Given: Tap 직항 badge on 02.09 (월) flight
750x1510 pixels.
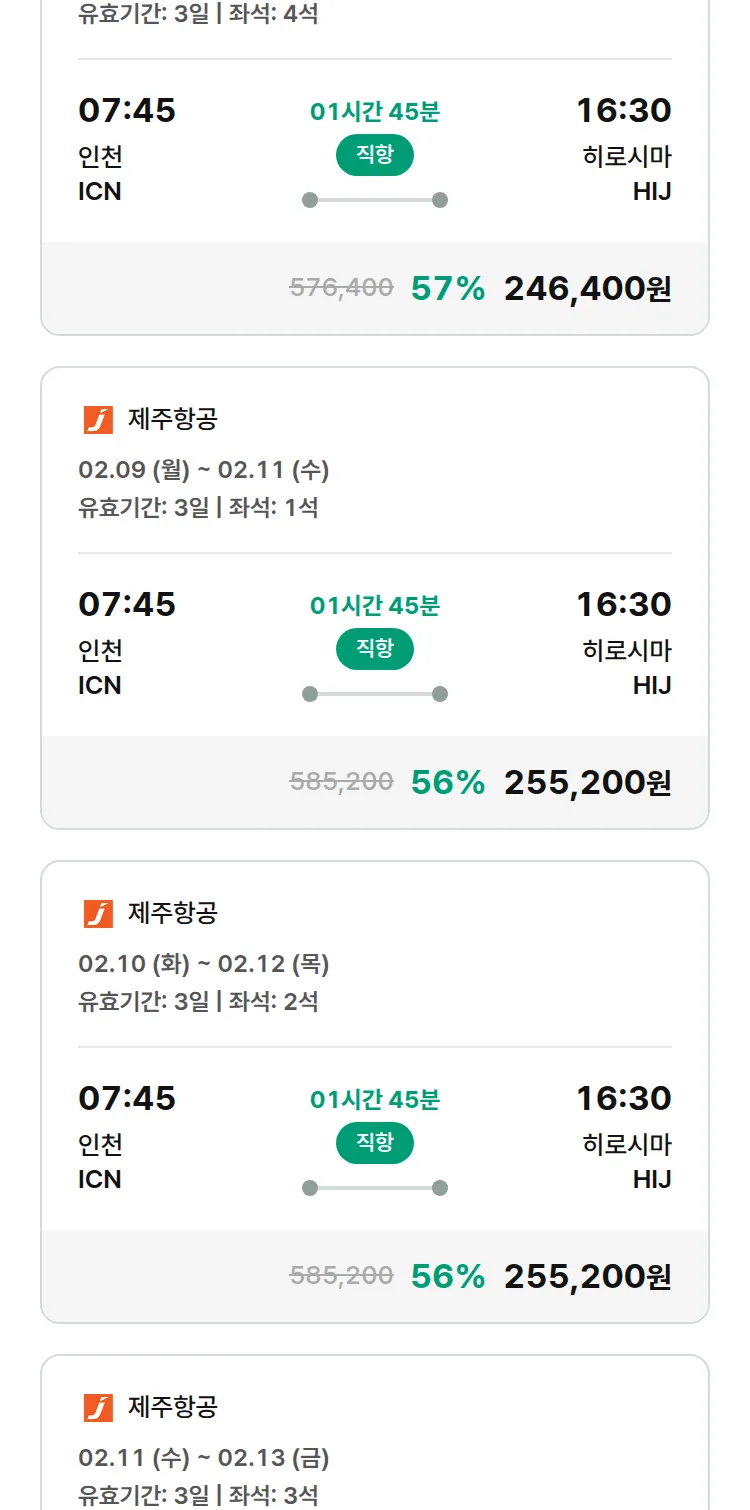Looking at the screenshot, I should click(x=375, y=649).
